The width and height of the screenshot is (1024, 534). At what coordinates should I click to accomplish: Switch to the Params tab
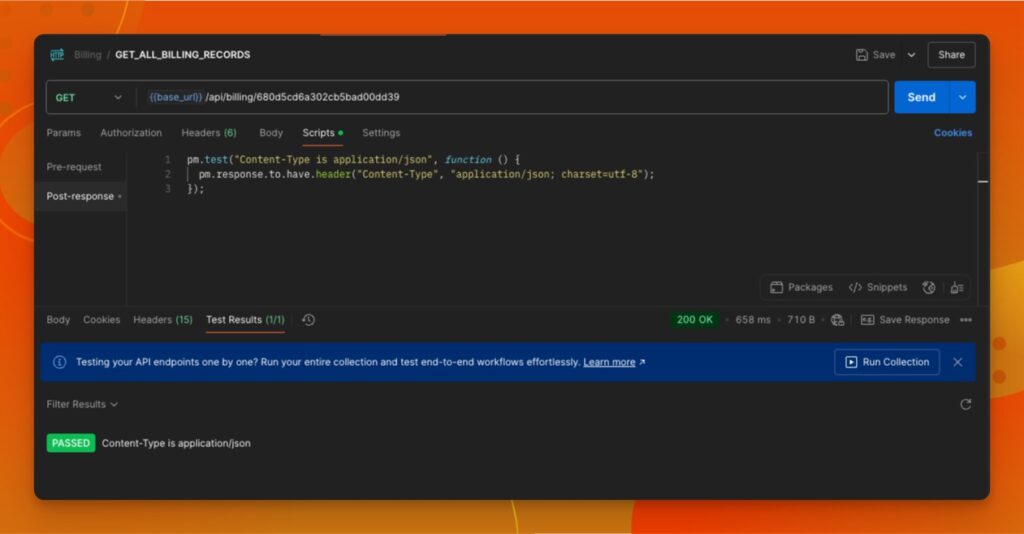(63, 133)
